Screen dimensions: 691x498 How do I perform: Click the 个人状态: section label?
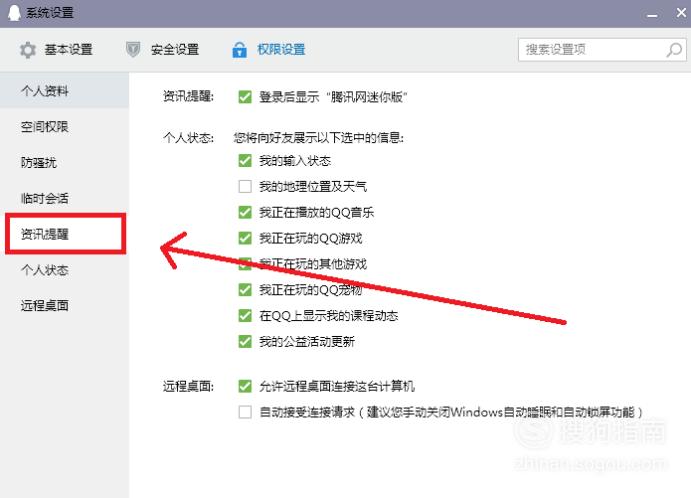[x=188, y=138]
